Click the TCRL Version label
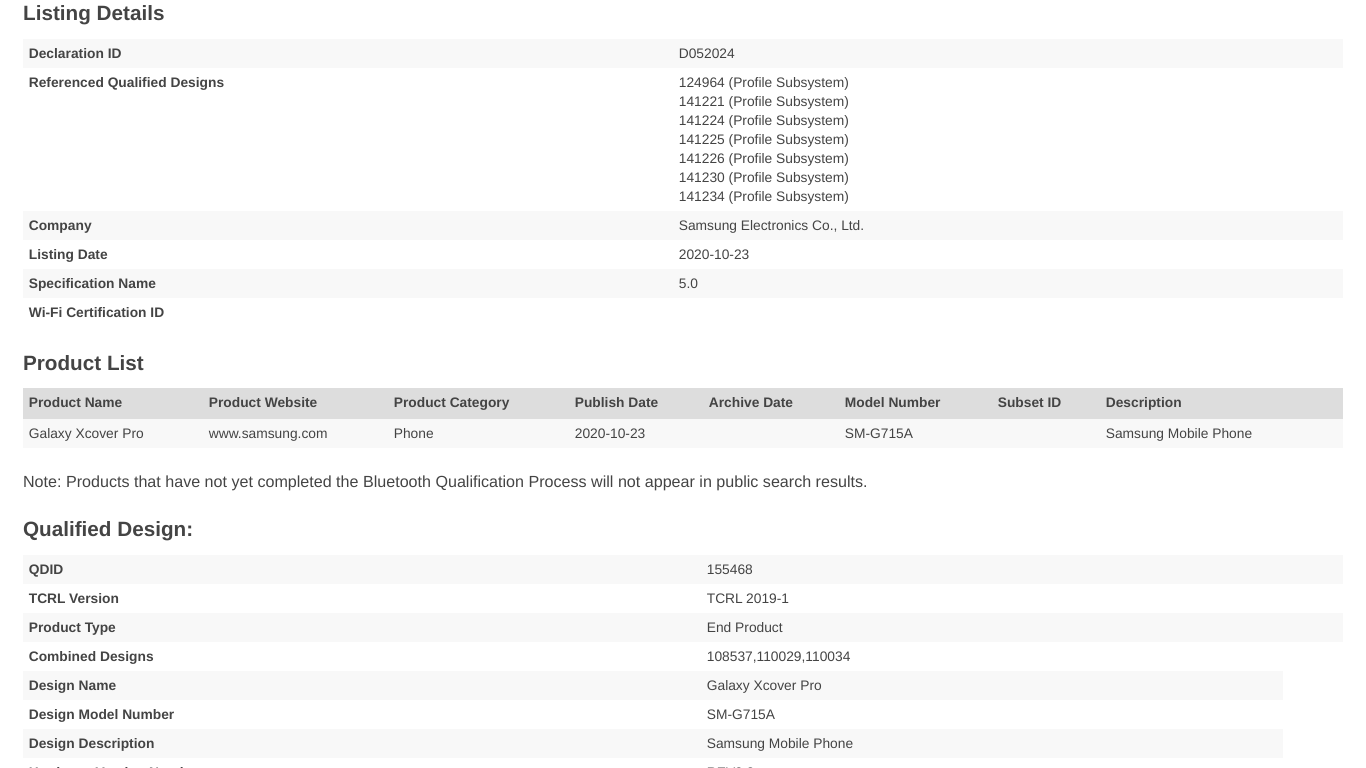This screenshot has width=1366, height=768. (74, 598)
